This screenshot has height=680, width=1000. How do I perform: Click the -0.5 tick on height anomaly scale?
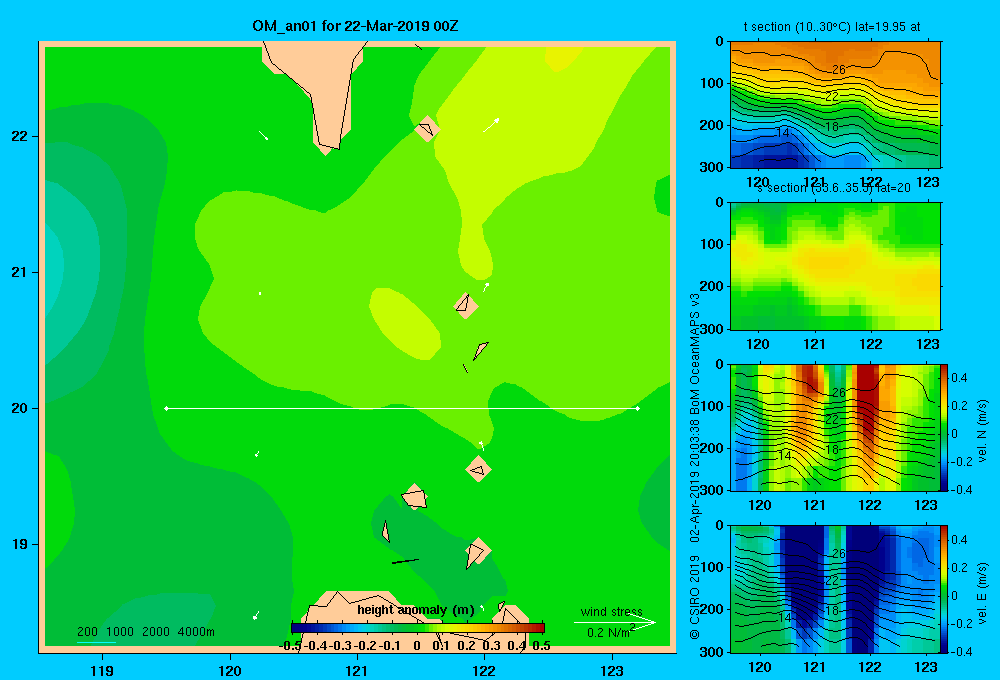[290, 646]
